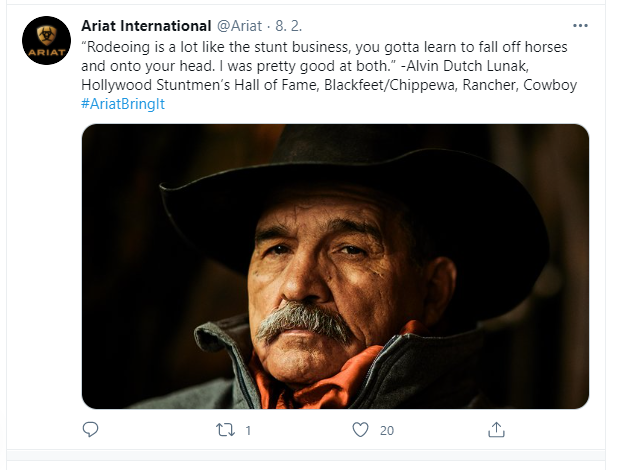Click the like count of 20
Screen dimensions: 617x470
coord(387,431)
